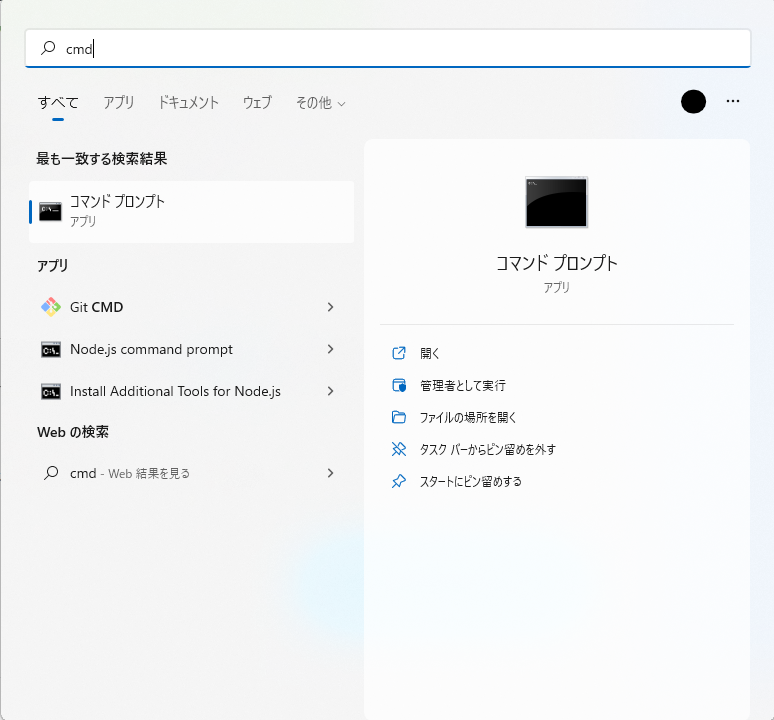The width and height of the screenshot is (774, 720).
Task: Click the large Command Prompt preview thumbnail
Action: pos(556,202)
